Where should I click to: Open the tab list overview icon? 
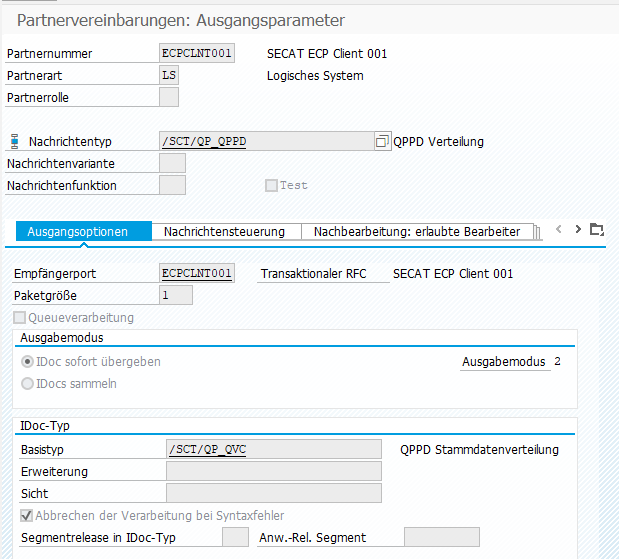point(597,230)
